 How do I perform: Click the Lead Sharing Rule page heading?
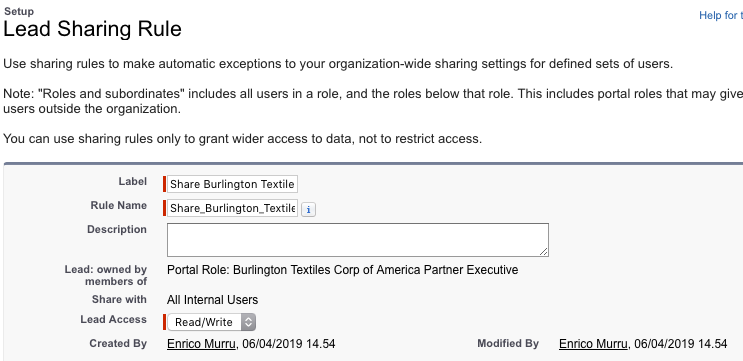pos(92,29)
